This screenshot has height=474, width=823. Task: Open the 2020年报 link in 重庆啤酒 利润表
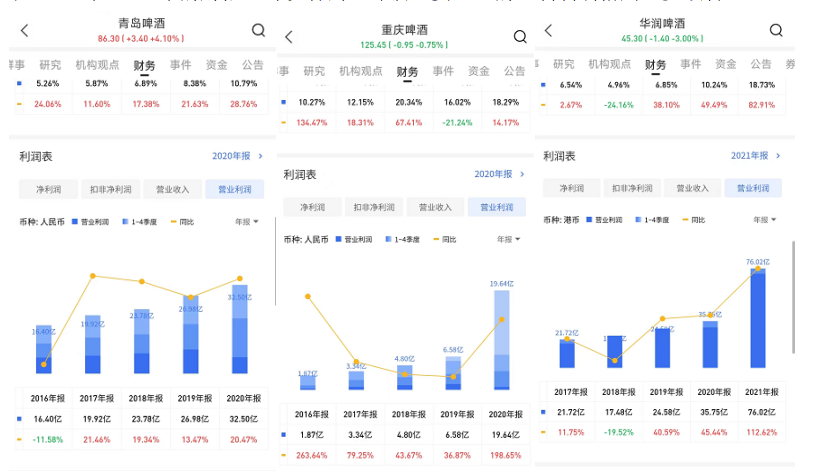[x=499, y=174]
